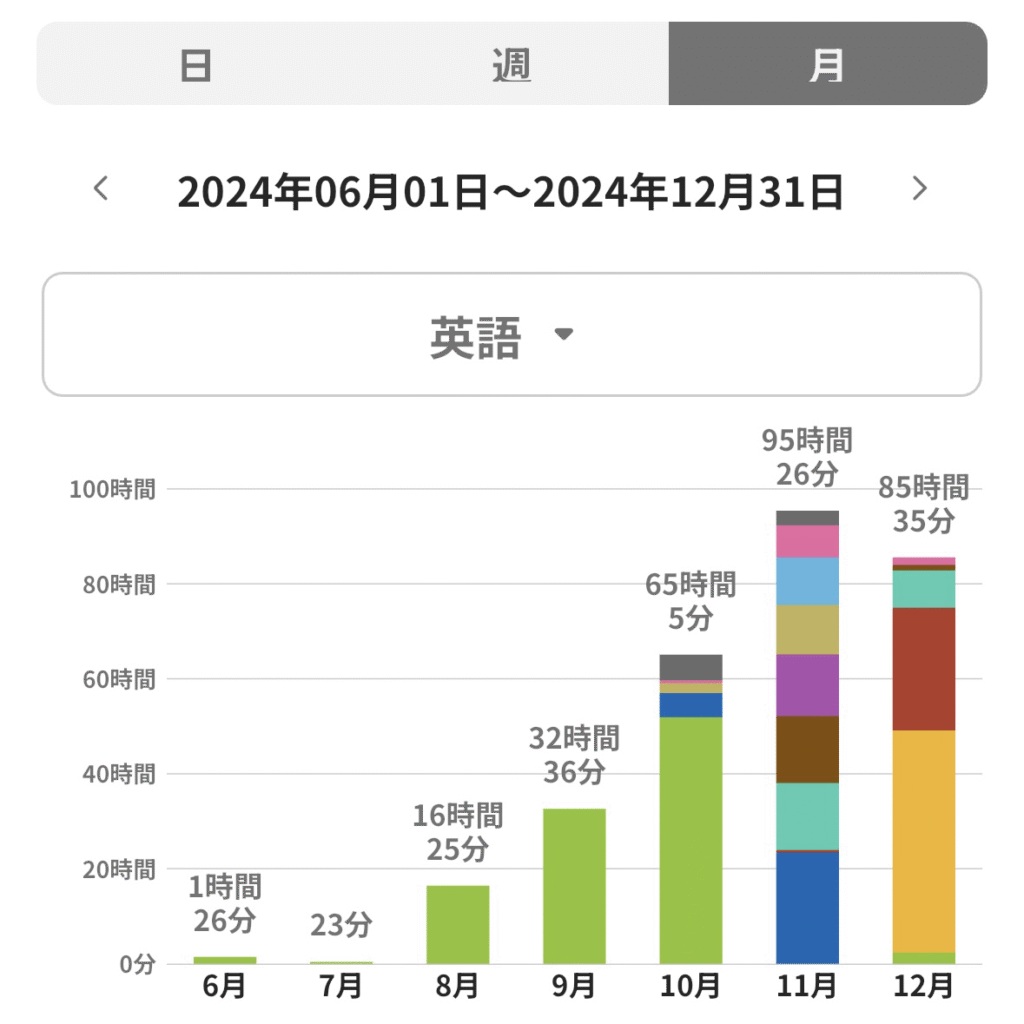Screen dimensions: 1024x1024
Task: Switch to the 日 (day) tab
Action: click(x=195, y=64)
